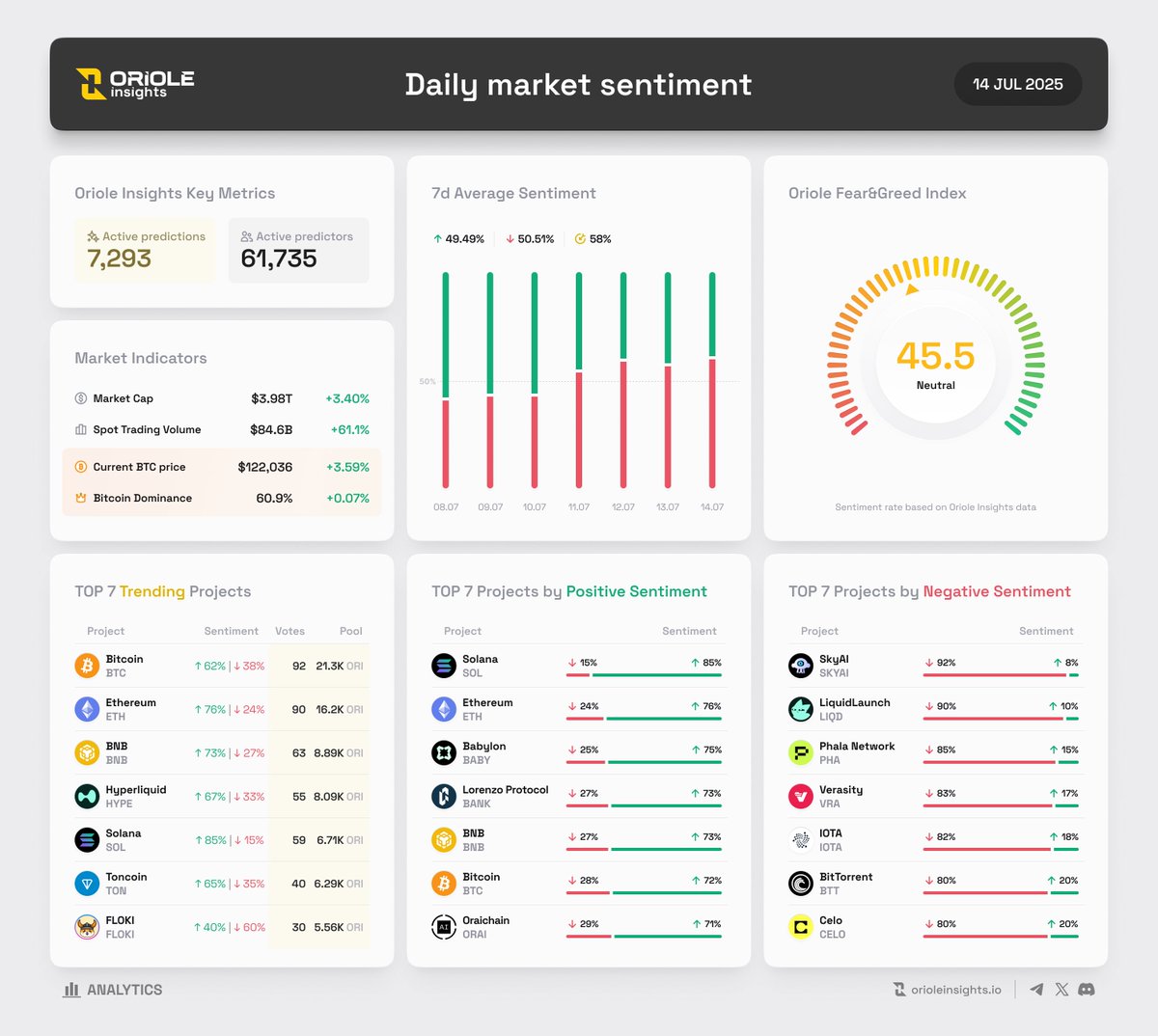
Task: Click the Phala Network PHA icon
Action: 801,752
